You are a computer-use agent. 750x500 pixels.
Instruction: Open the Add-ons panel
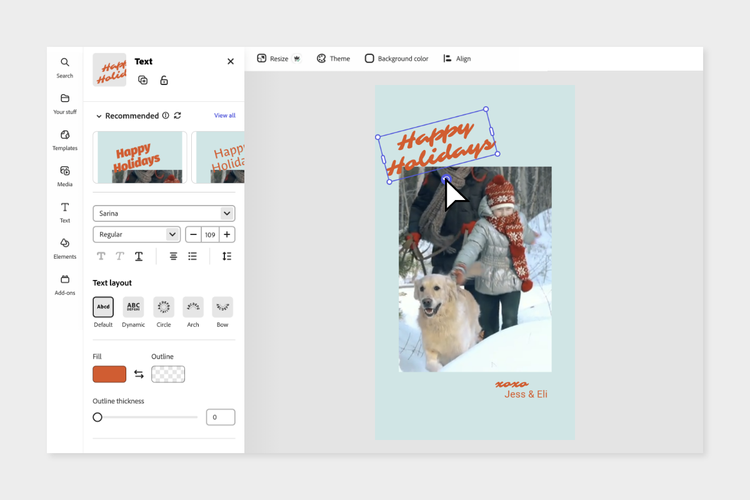[65, 284]
